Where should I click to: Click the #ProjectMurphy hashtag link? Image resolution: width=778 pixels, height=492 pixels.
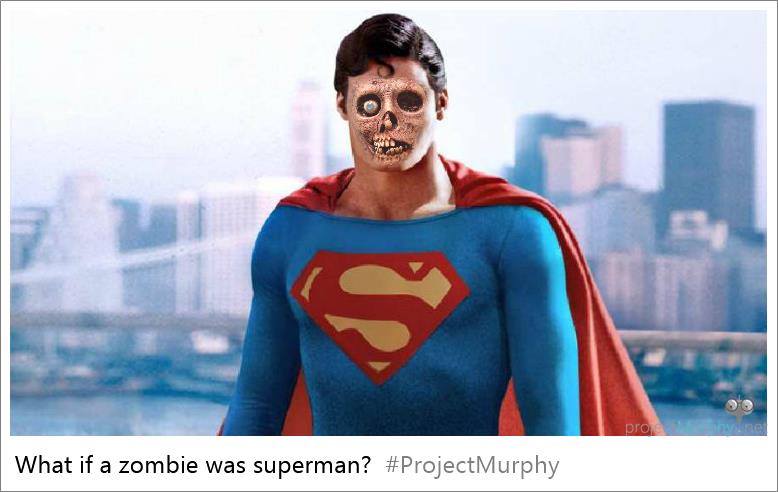(472, 465)
